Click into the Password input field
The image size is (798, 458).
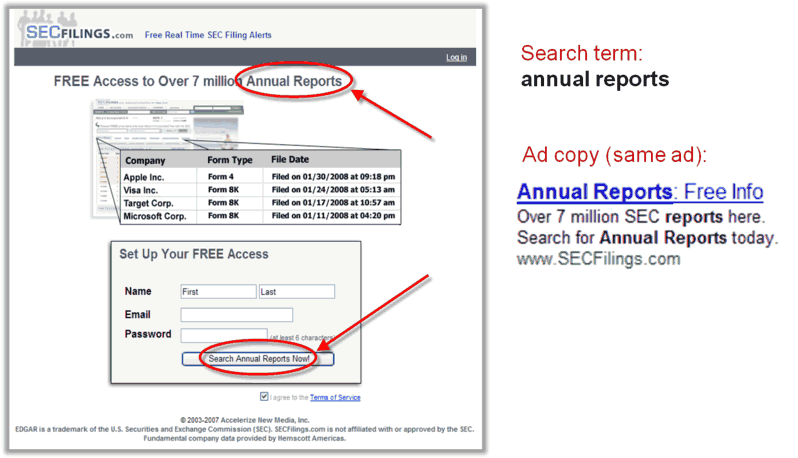pos(224,335)
